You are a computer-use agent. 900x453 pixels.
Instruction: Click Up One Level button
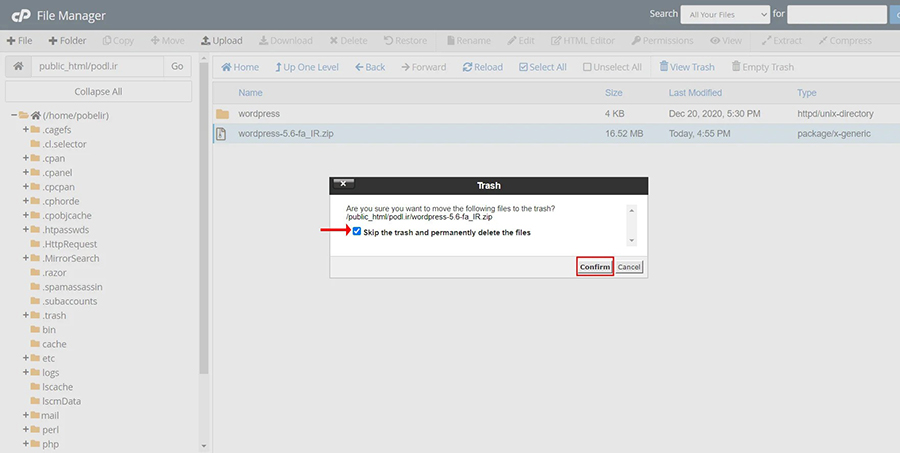coord(306,67)
